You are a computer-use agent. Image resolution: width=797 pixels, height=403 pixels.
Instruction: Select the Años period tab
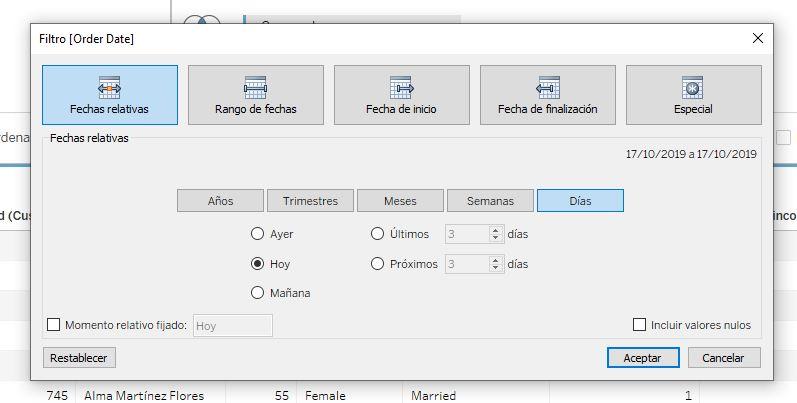tap(220, 201)
